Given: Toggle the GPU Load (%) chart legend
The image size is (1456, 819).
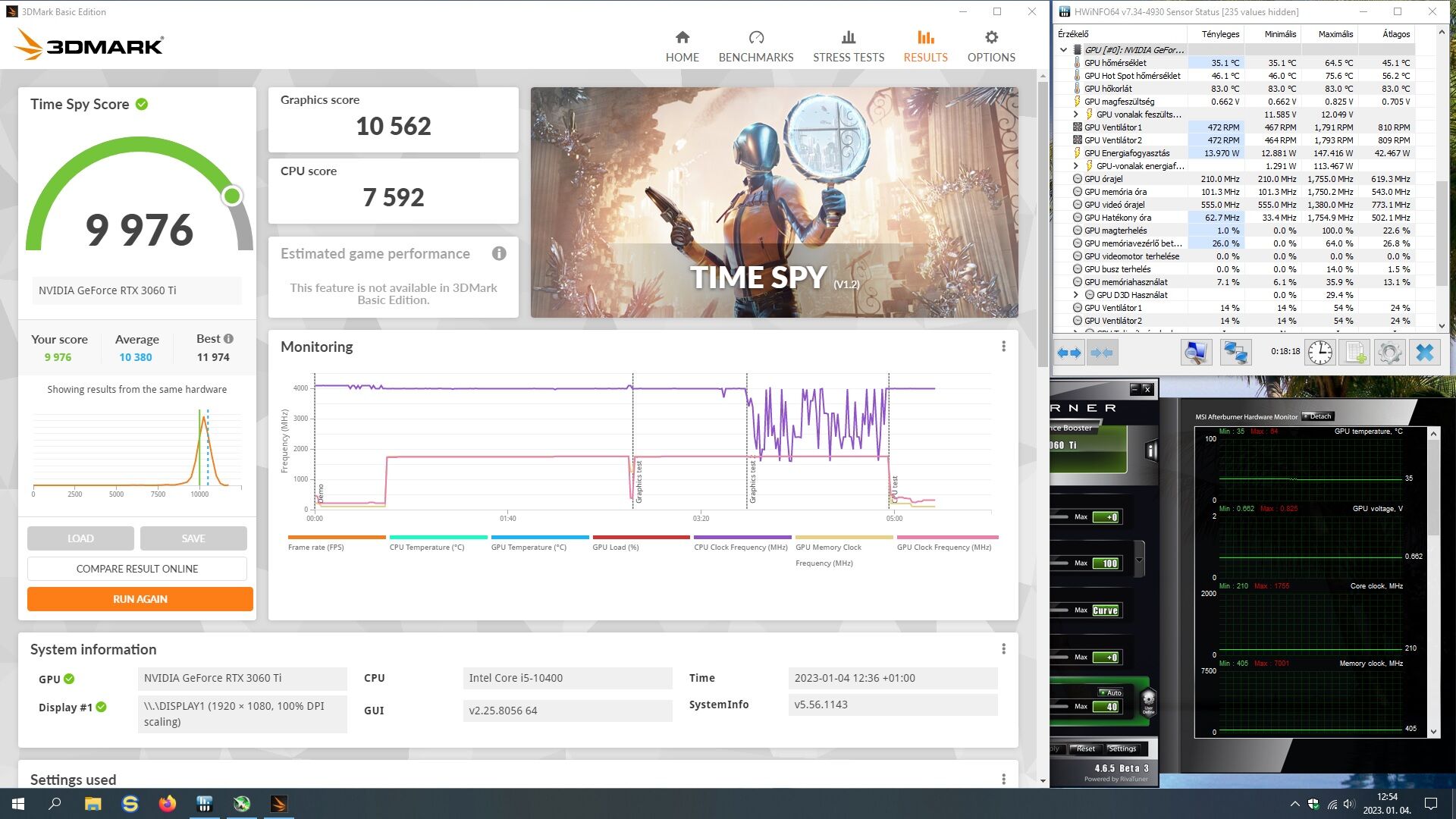Looking at the screenshot, I should 641,543.
